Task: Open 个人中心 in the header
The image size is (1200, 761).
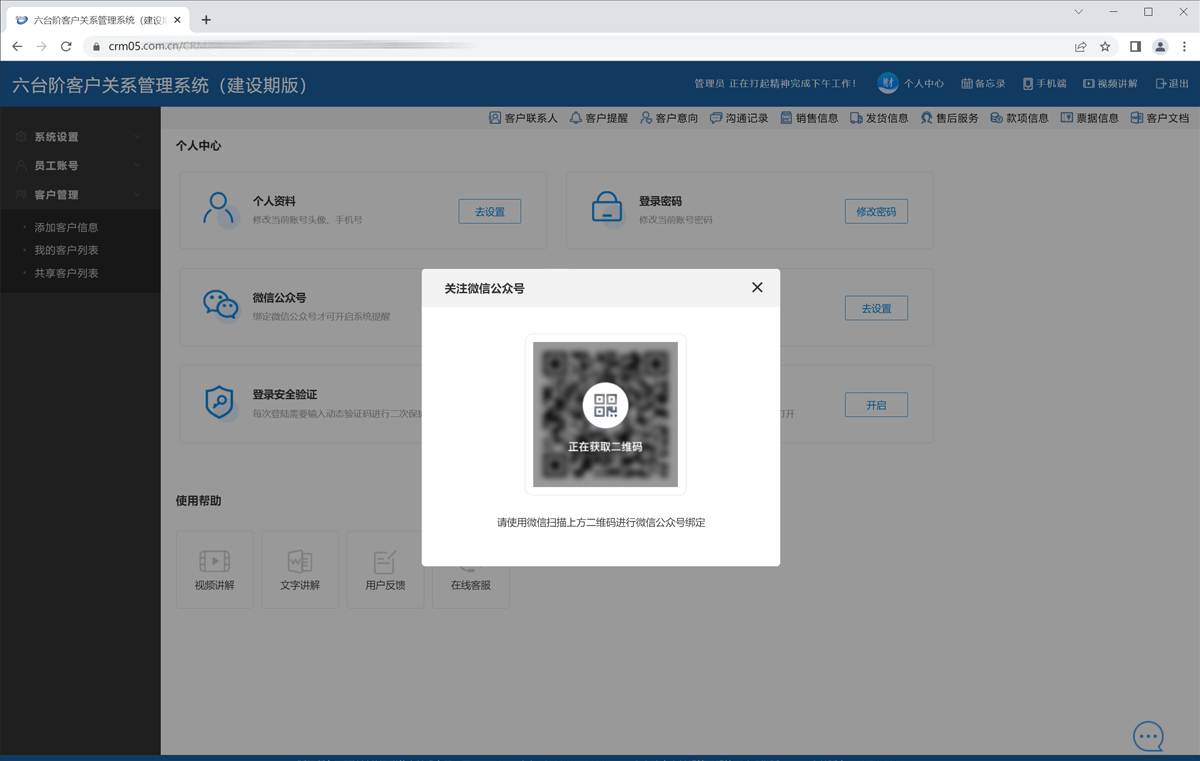Action: [x=924, y=84]
